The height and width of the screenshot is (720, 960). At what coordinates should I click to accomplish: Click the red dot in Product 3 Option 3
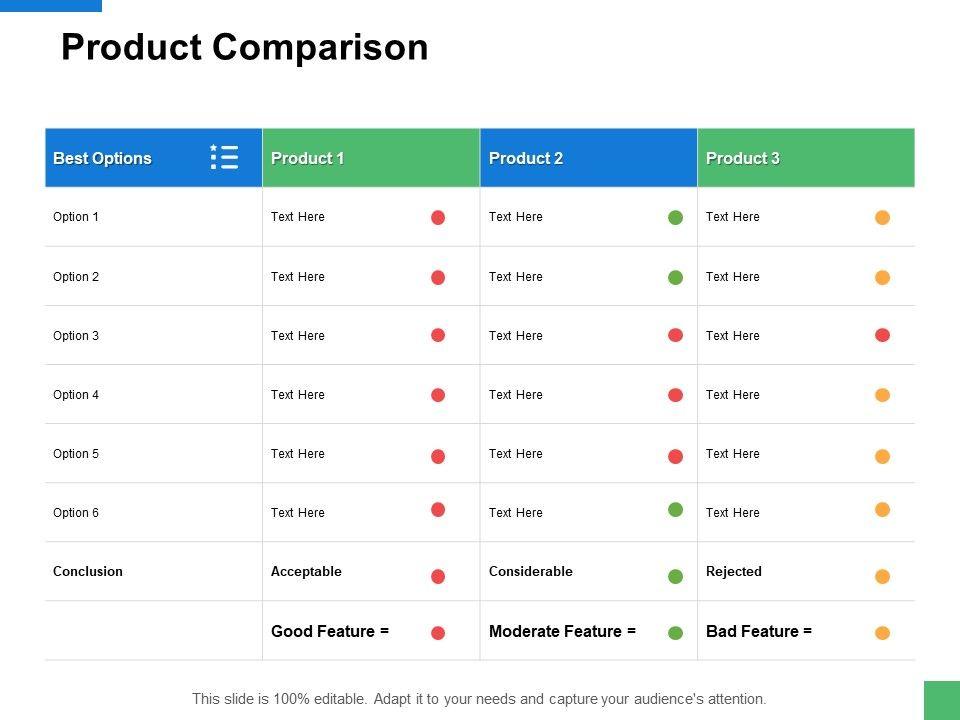click(x=882, y=335)
